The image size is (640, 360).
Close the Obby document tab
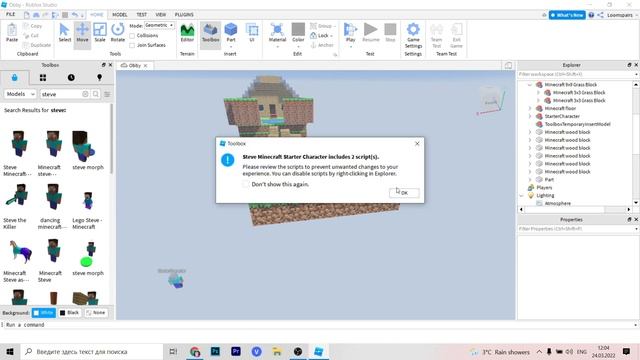(x=145, y=65)
